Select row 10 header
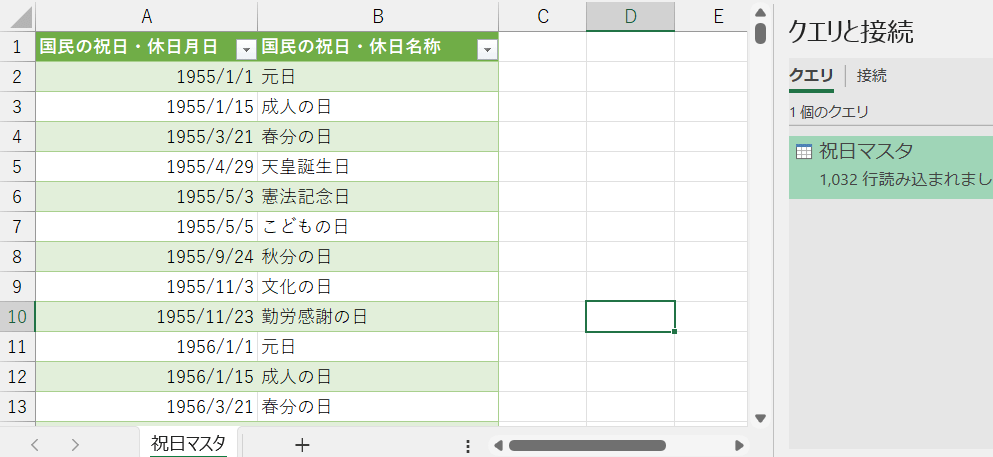This screenshot has height=457, width=993. click(17, 317)
